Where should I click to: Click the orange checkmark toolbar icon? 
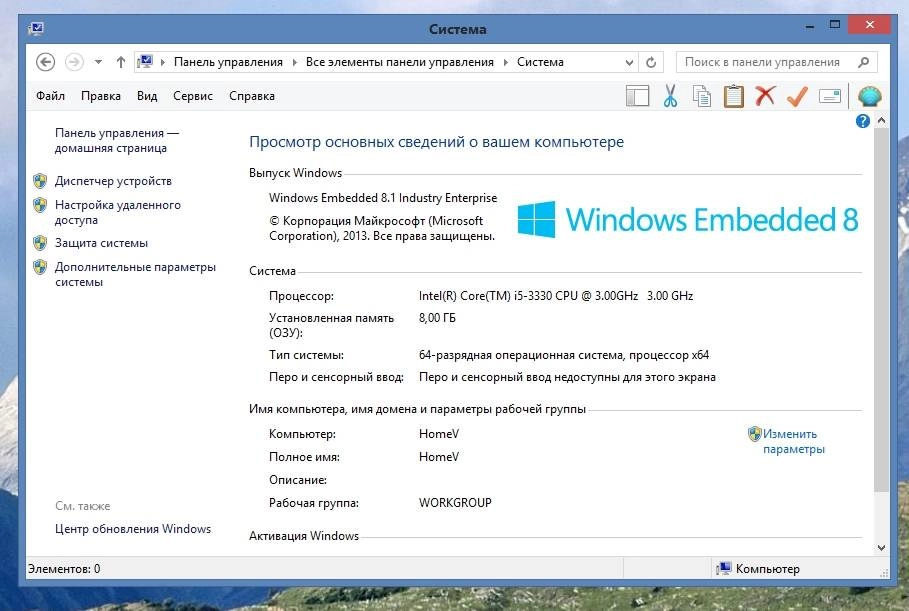pos(798,96)
